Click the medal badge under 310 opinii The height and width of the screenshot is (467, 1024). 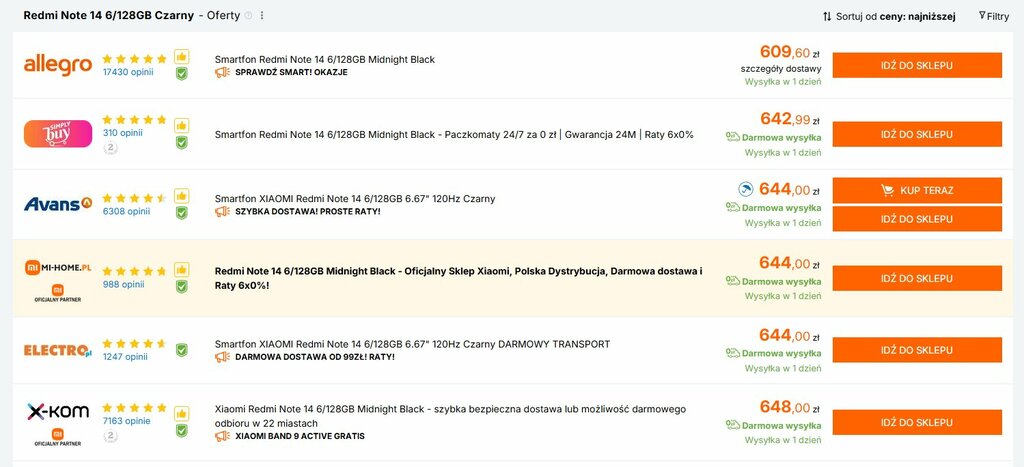(110, 148)
